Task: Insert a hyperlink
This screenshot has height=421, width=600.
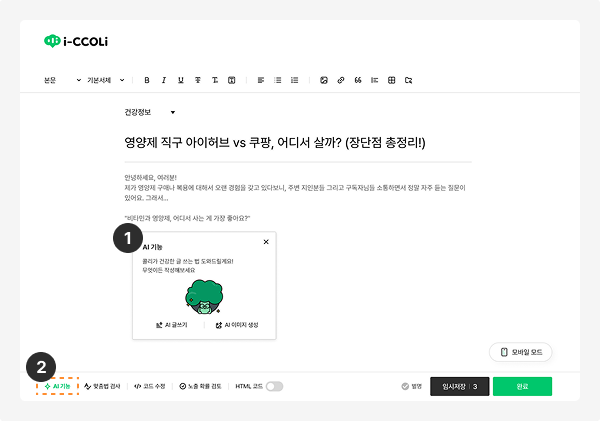Action: (341, 80)
